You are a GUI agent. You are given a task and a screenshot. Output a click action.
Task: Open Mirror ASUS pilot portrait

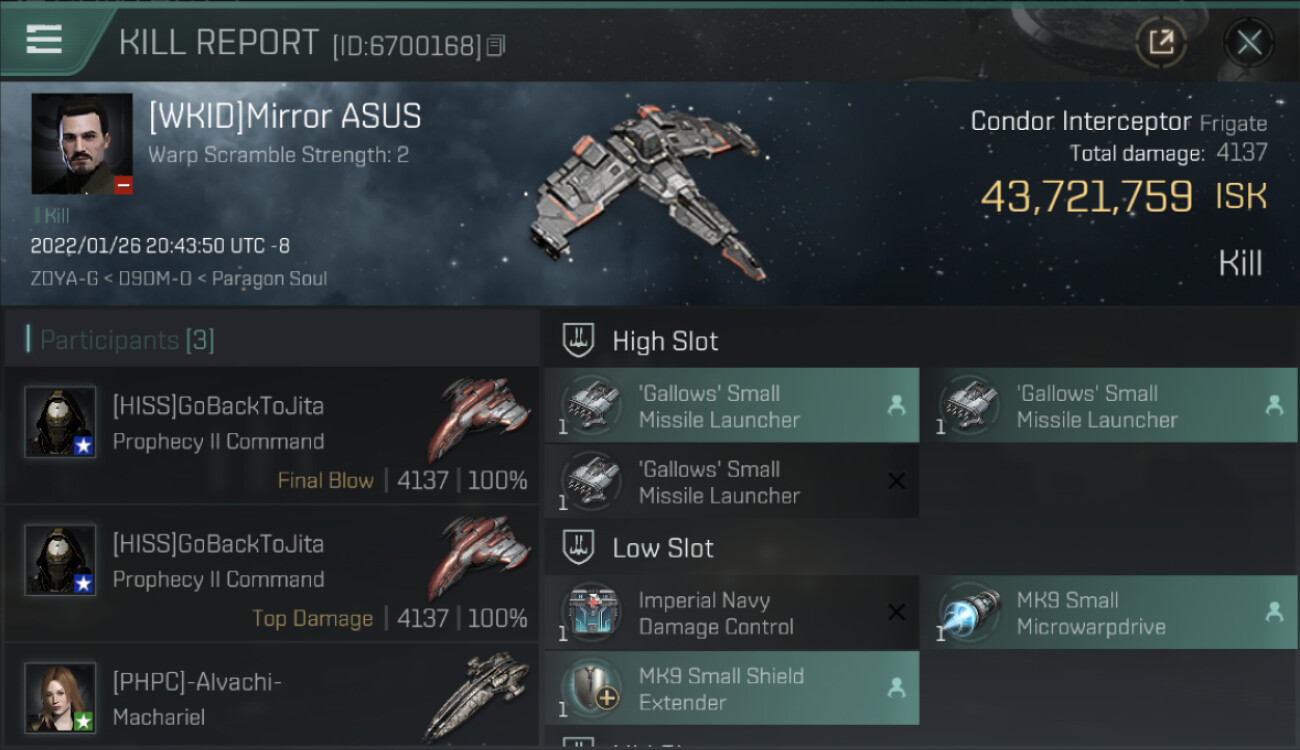click(82, 144)
